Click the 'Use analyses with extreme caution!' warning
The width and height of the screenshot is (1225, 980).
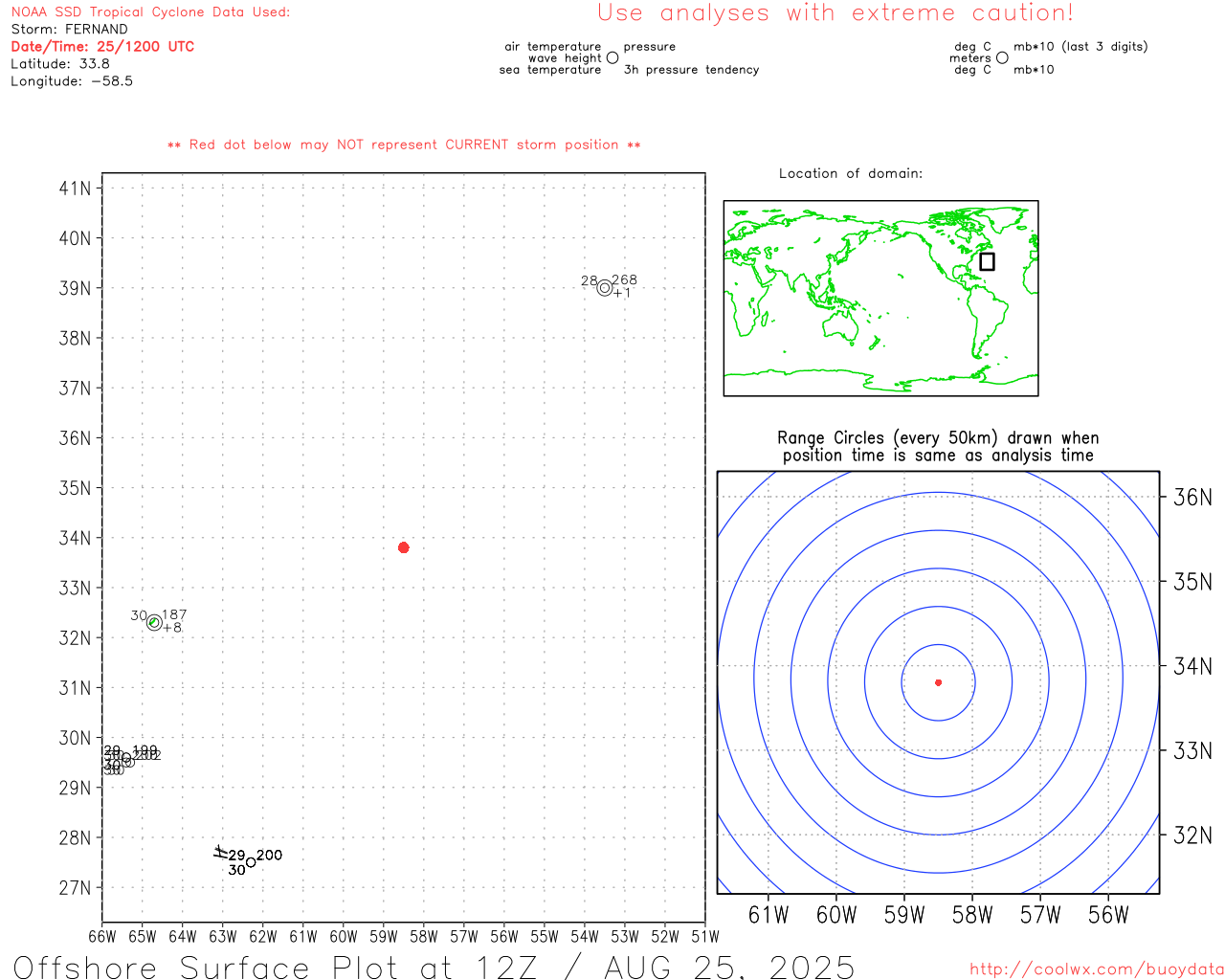click(x=835, y=13)
